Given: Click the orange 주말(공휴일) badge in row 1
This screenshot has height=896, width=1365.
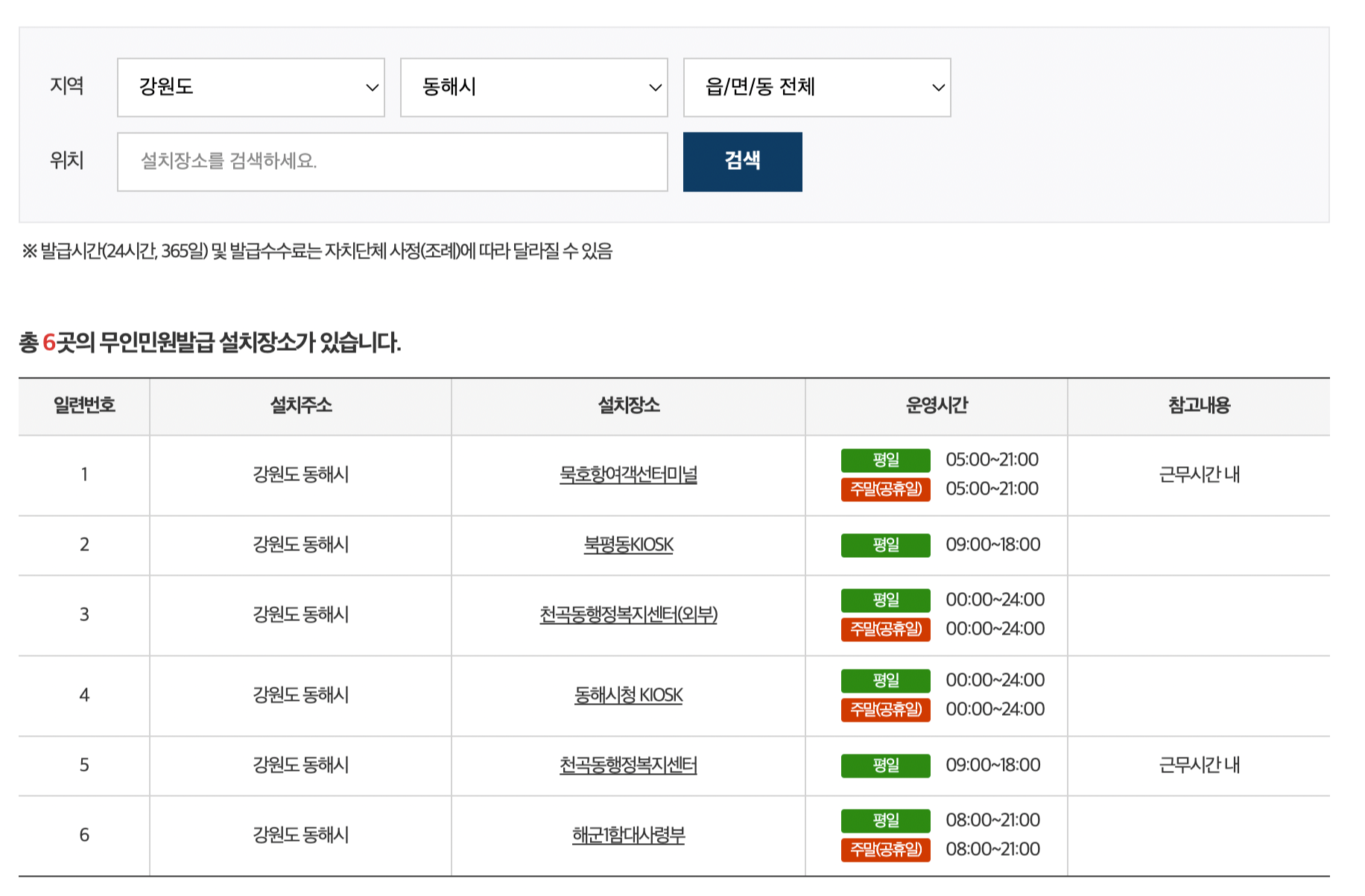Looking at the screenshot, I should point(885,489).
